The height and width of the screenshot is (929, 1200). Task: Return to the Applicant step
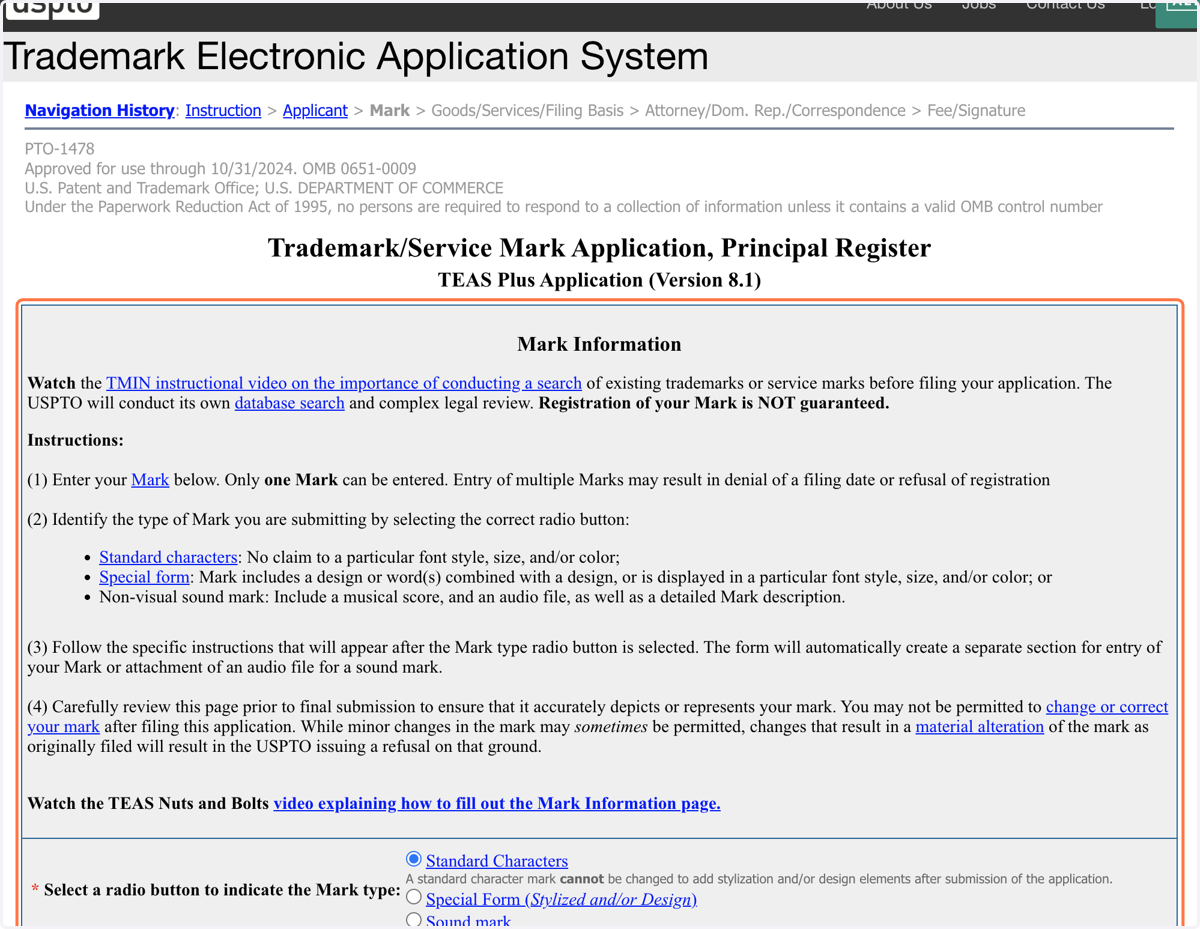(315, 111)
